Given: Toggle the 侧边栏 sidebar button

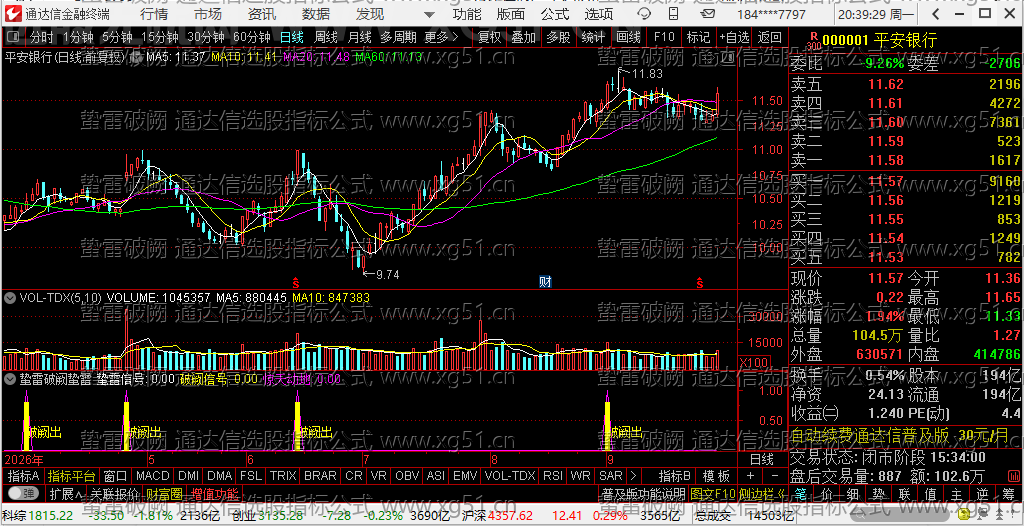Looking at the screenshot, I should [761, 493].
